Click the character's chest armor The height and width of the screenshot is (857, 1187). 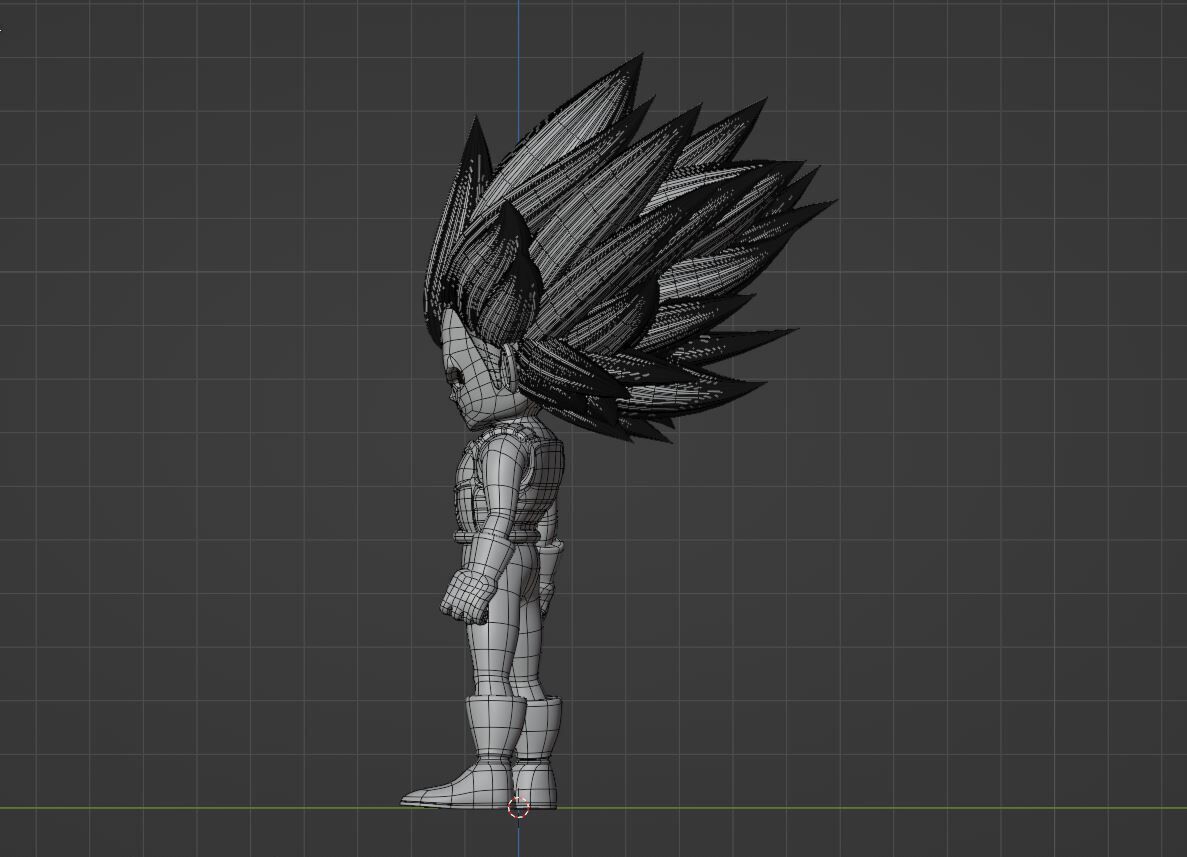(x=511, y=481)
